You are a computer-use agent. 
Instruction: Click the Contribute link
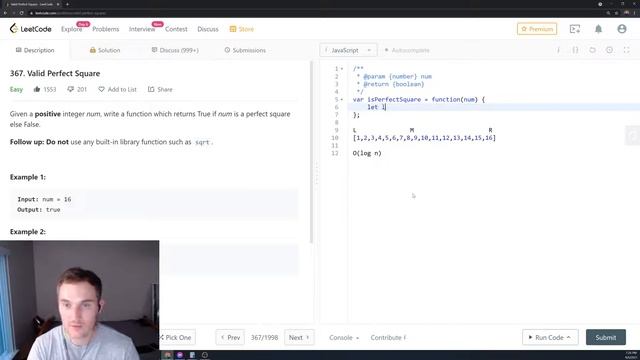pos(388,338)
